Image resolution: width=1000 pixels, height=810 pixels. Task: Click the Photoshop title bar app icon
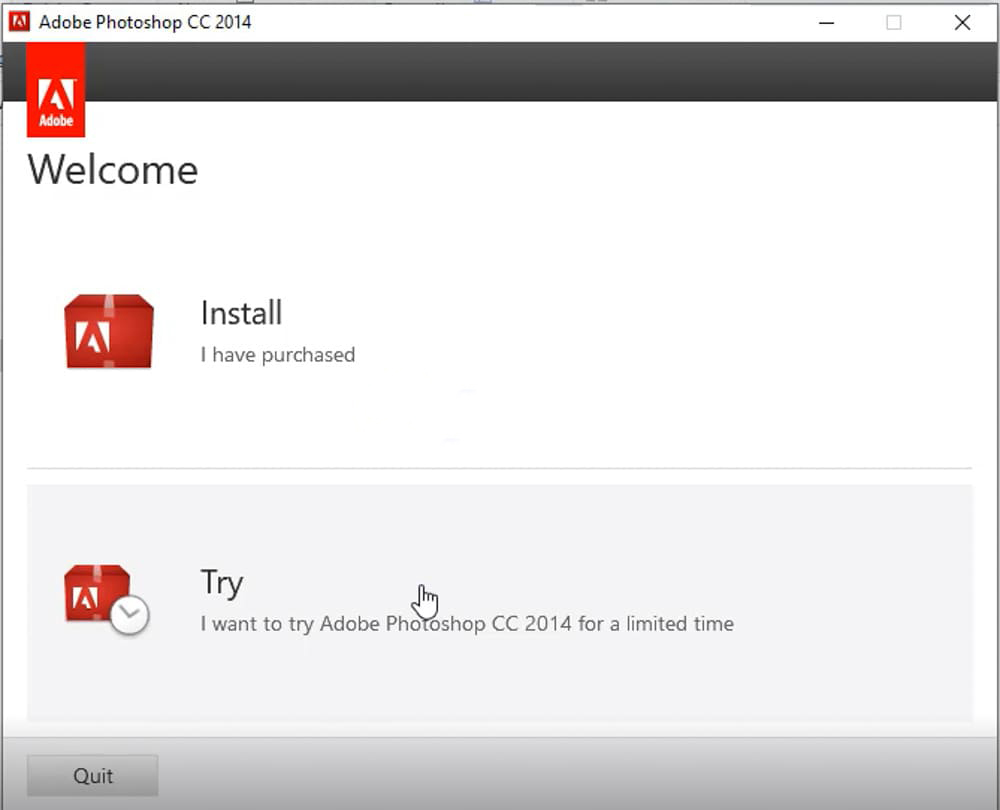click(19, 22)
